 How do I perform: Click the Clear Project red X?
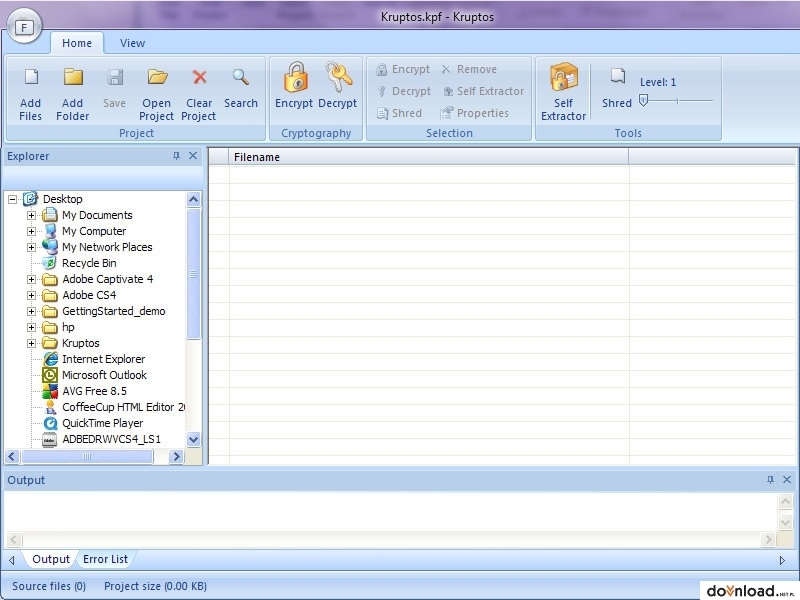pos(199,77)
